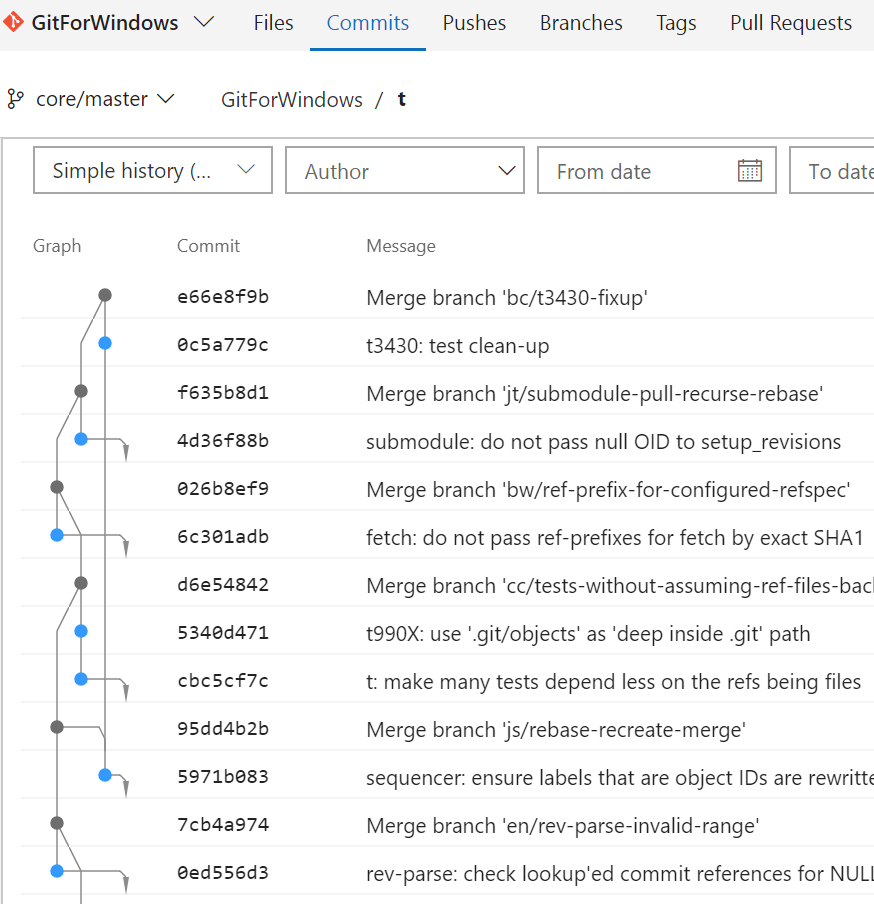The width and height of the screenshot is (874, 904).
Task: Click the graph node for merge commit e66e8f9b
Action: [104, 294]
